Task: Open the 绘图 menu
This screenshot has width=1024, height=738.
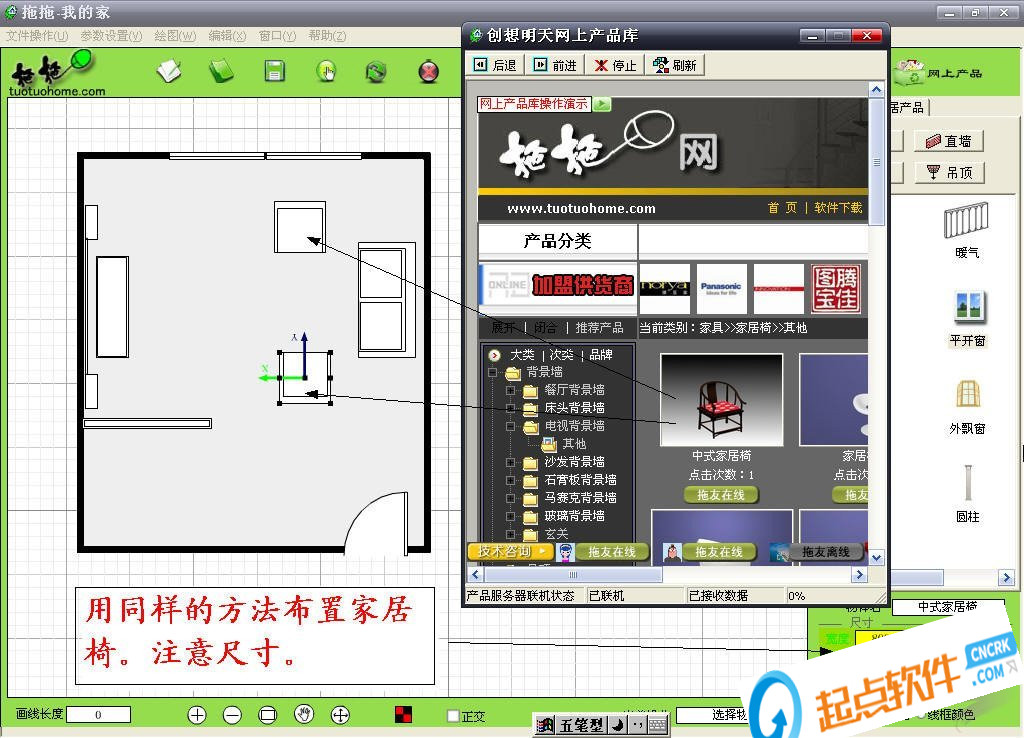Action: tap(175, 36)
